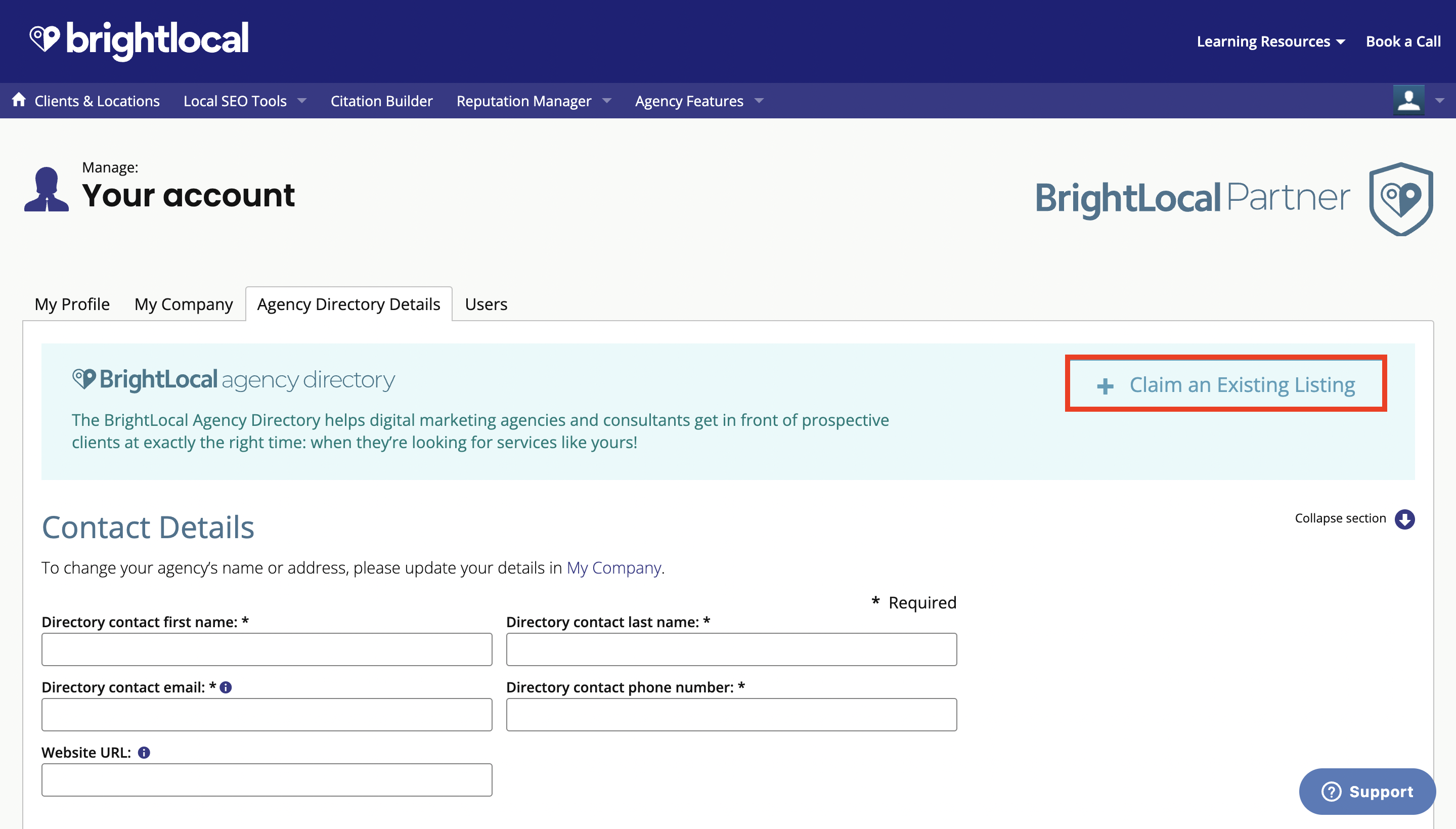The image size is (1456, 829).
Task: Focus Directory contact first name field
Action: coord(267,649)
